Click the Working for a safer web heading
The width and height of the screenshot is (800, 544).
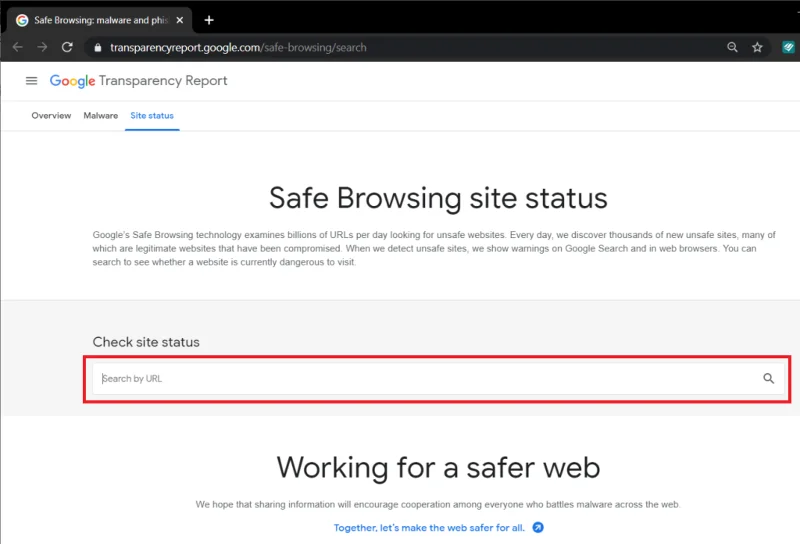(438, 467)
